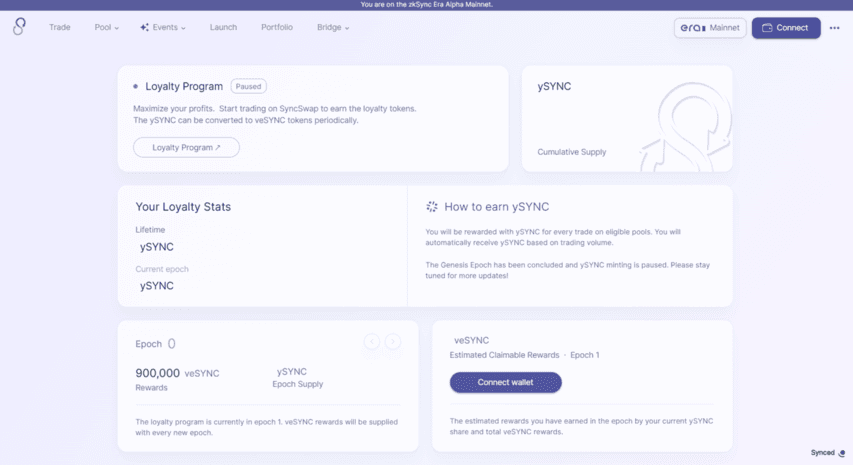Click the veSYNC card heading
The width and height of the screenshot is (853, 465).
pos(471,340)
